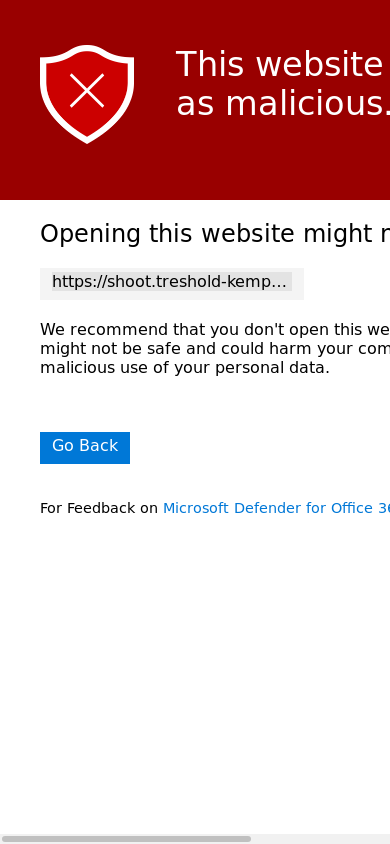Click the "might not be safe" text line
The width and height of the screenshot is (390, 844).
(215, 349)
